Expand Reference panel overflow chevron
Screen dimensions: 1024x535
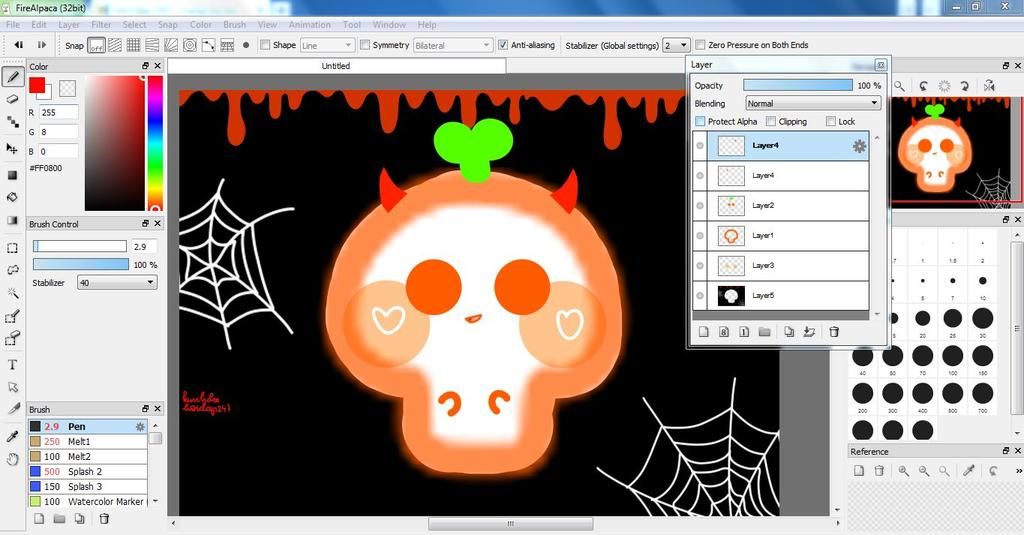[x=1018, y=470]
